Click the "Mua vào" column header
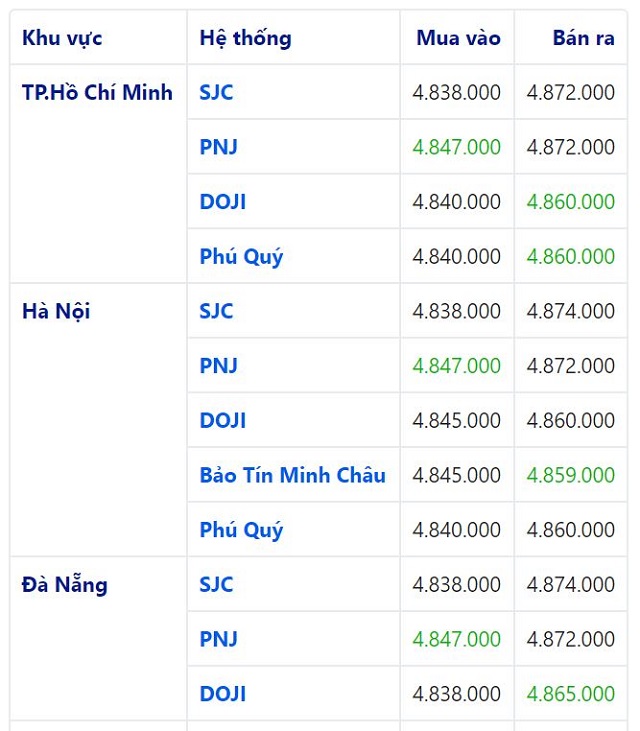640x731 pixels. point(458,38)
